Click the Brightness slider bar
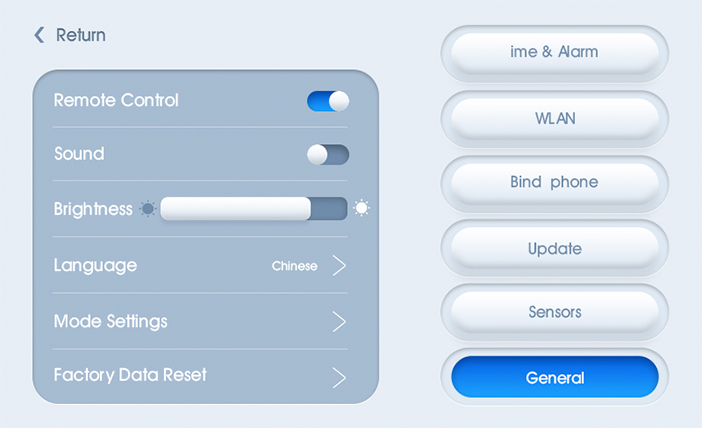The width and height of the screenshot is (702, 428). (x=253, y=208)
